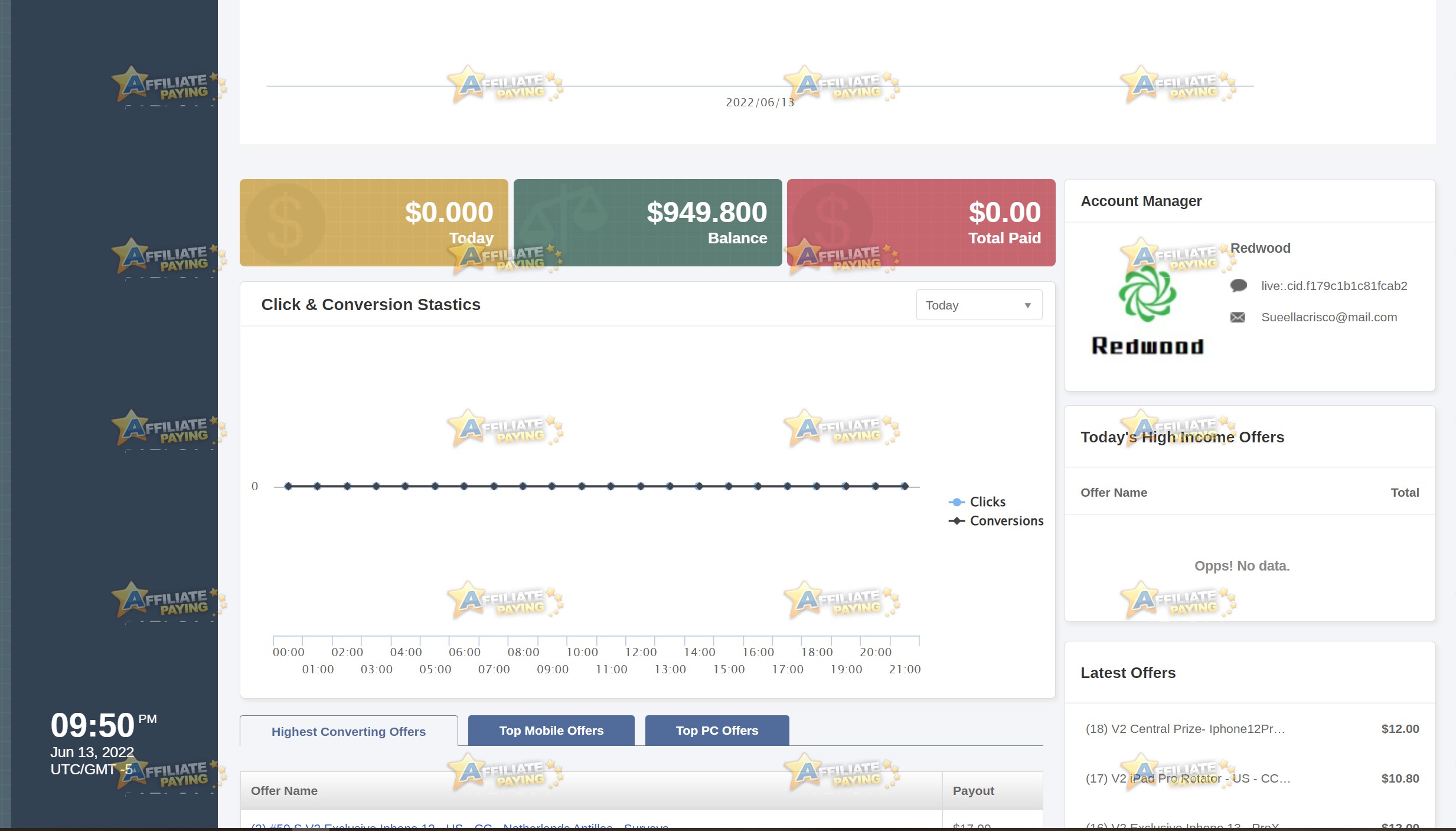The image size is (1456, 831).
Task: Click the Sueellacrisco@mail.com email address
Action: [x=1329, y=317]
